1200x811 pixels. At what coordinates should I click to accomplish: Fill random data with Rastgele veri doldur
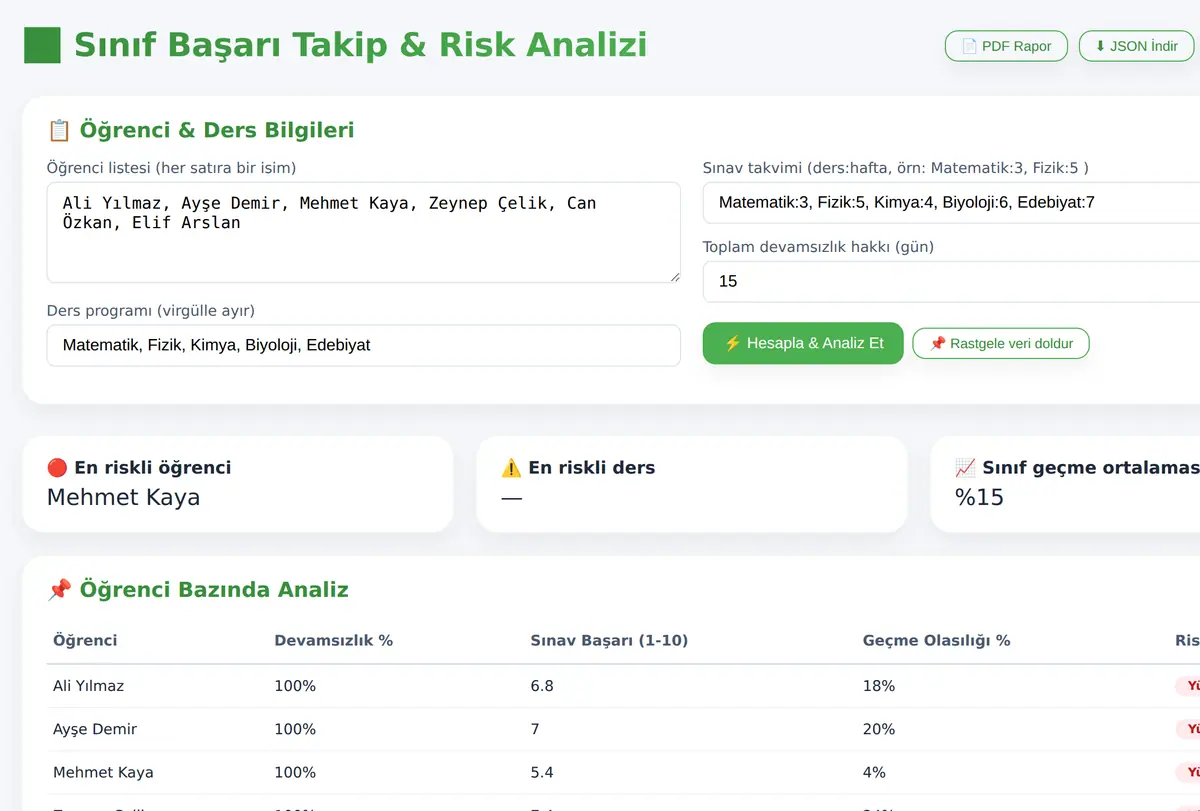coord(1001,343)
